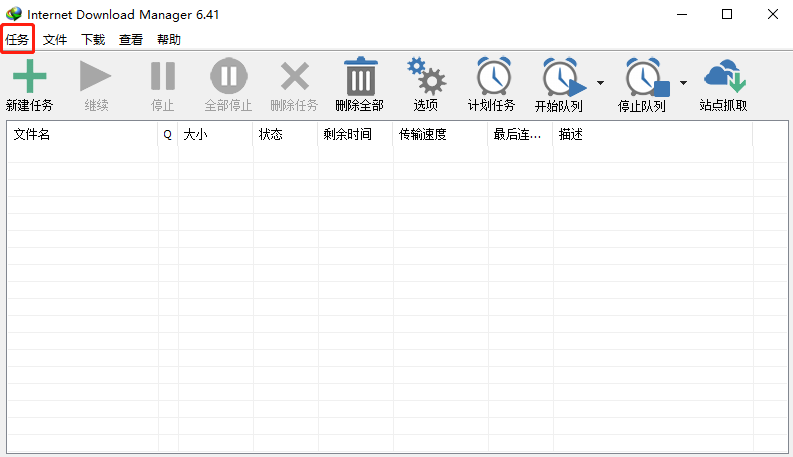Viewport: 793px width, 457px height.
Task: Open 计划任务 alarm clock scheduler
Action: 492,78
